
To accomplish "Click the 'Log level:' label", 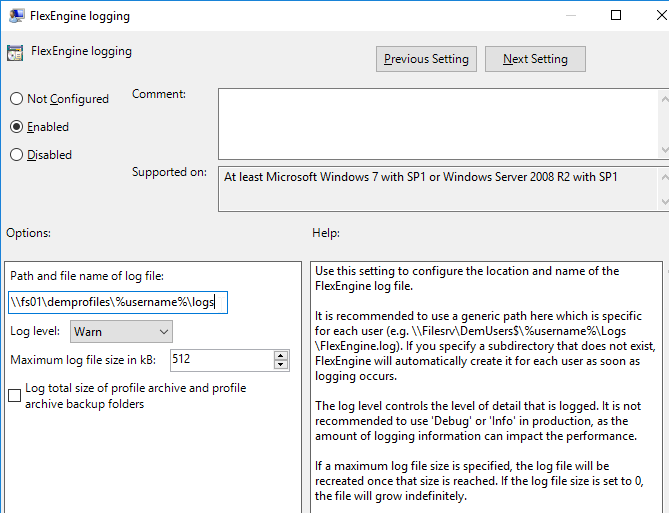I will [35, 331].
